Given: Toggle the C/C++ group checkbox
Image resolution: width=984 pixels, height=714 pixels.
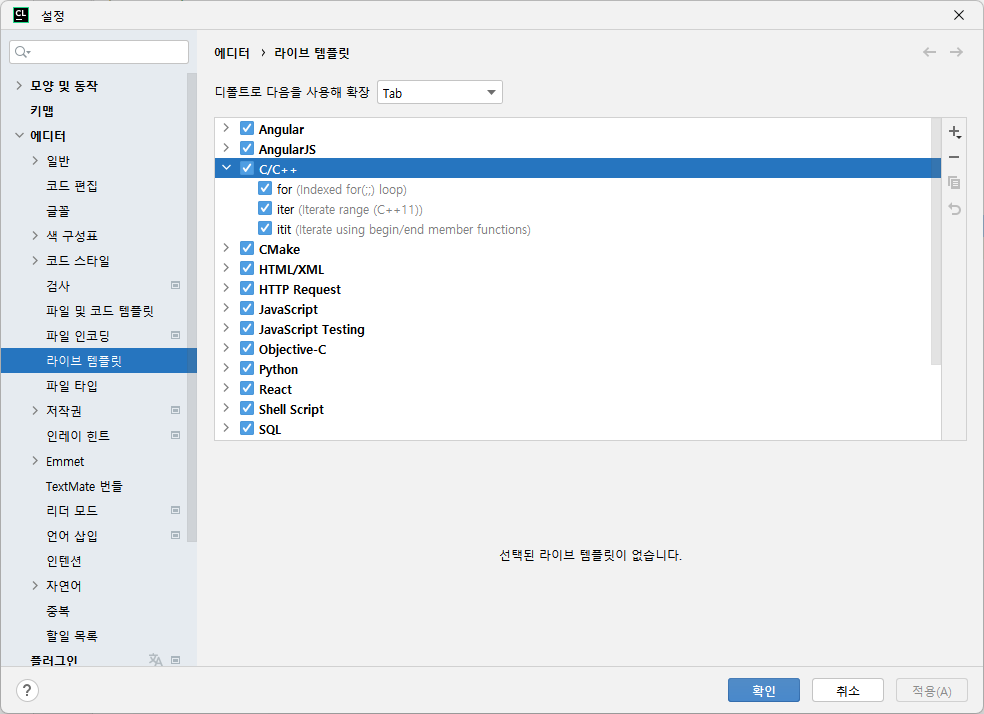Looking at the screenshot, I should pyautogui.click(x=247, y=168).
